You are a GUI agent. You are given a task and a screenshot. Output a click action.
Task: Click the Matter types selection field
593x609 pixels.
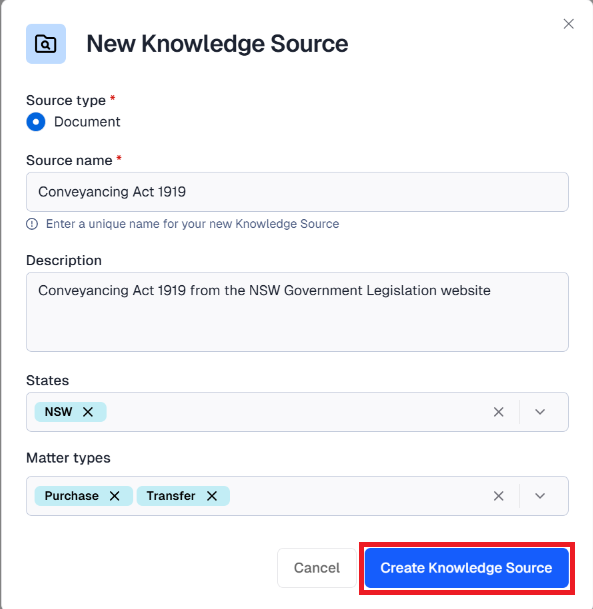tap(297, 496)
